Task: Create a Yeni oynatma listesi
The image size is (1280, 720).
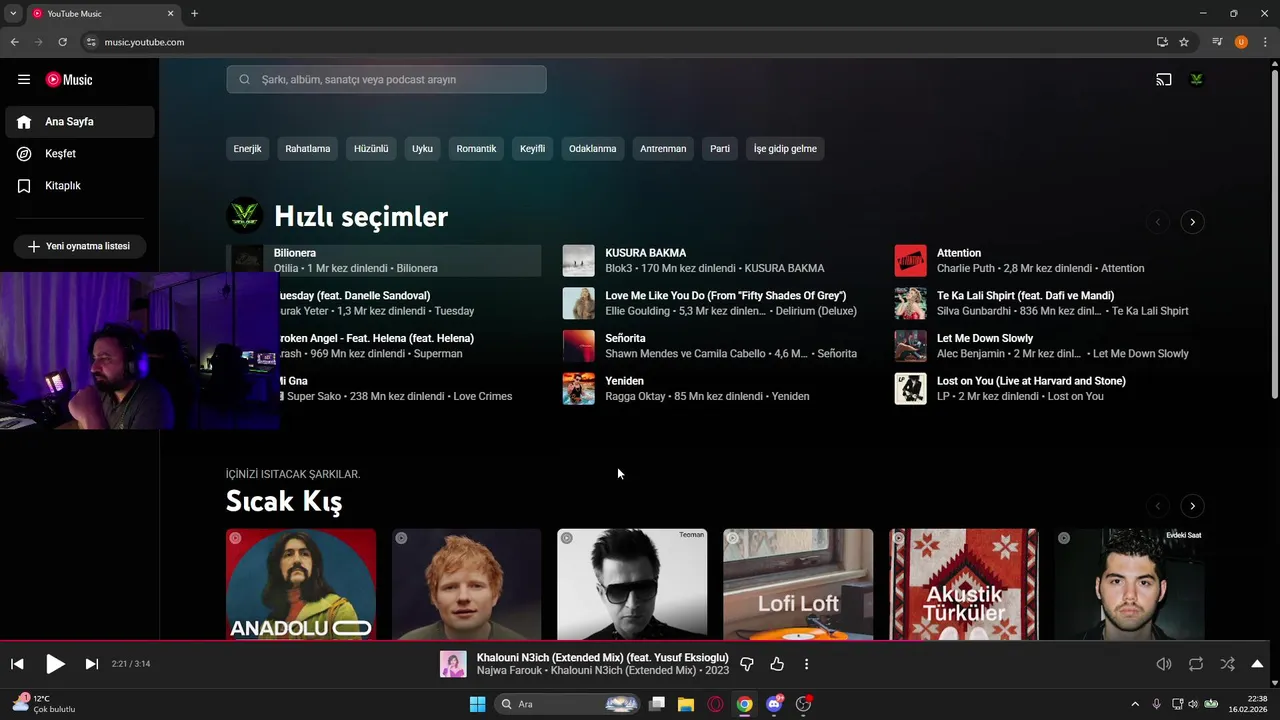Action: 79,246
